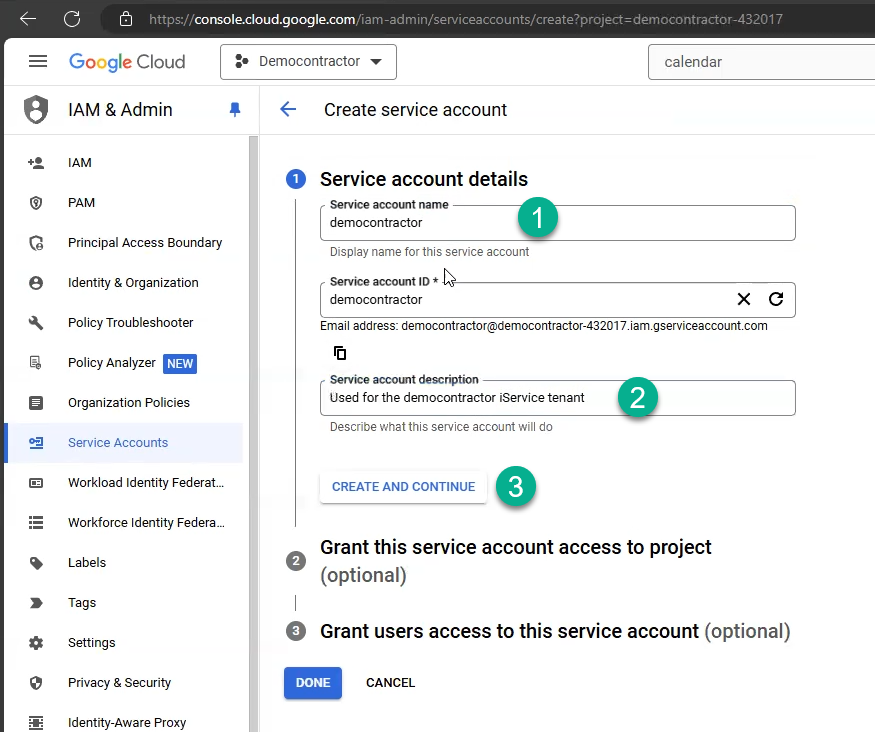Click the Organization Policies list icon
The width and height of the screenshot is (875, 732).
click(x=36, y=403)
